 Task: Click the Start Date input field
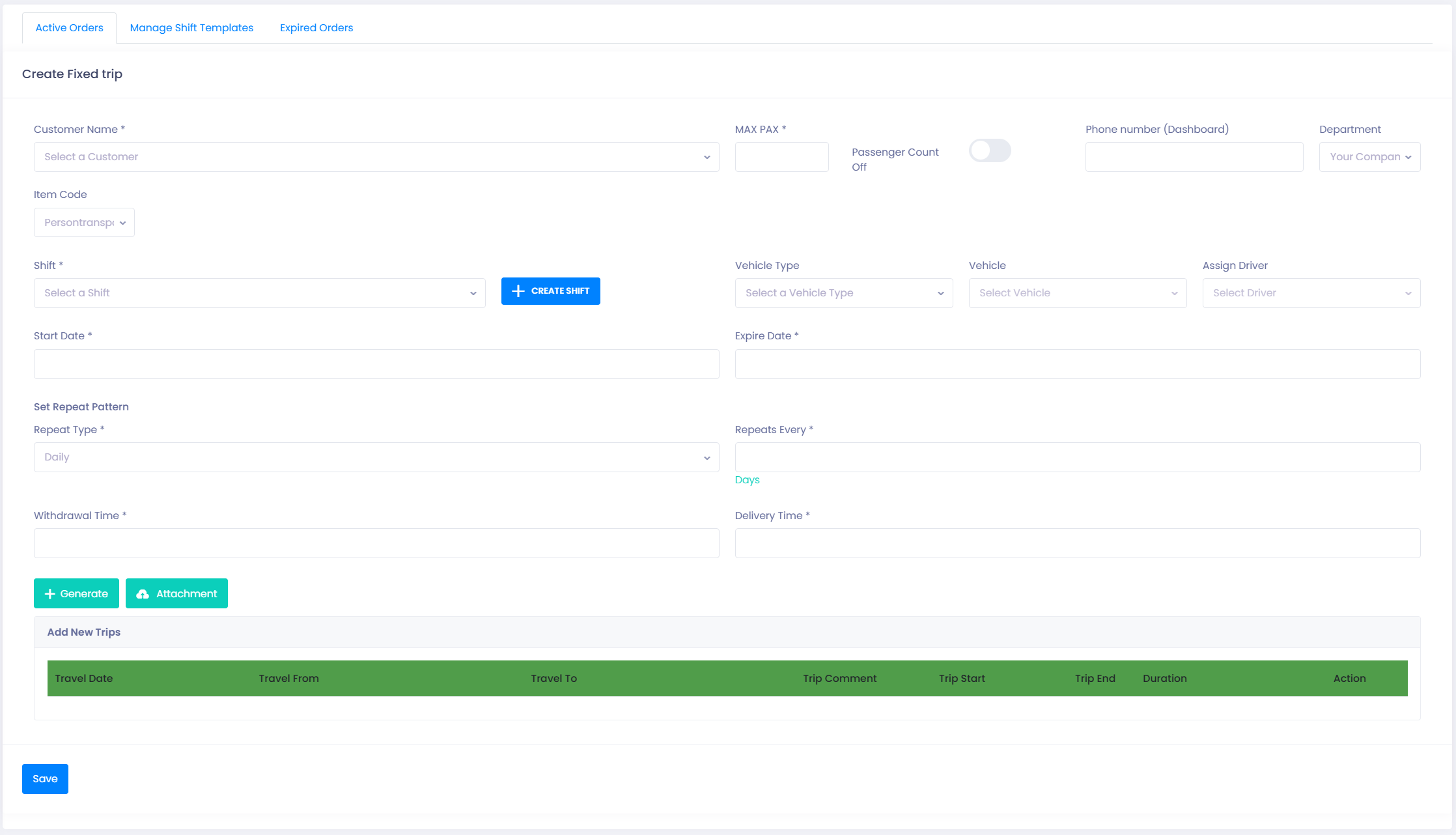[376, 364]
